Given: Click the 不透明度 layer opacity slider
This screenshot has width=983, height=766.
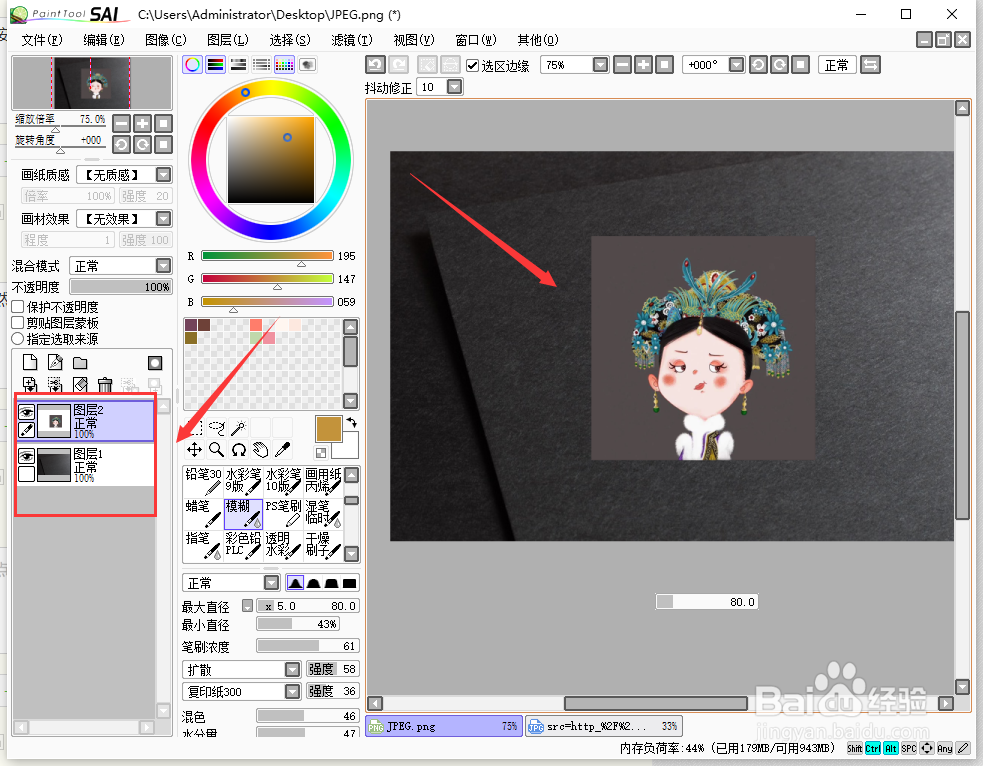Looking at the screenshot, I should [121, 286].
